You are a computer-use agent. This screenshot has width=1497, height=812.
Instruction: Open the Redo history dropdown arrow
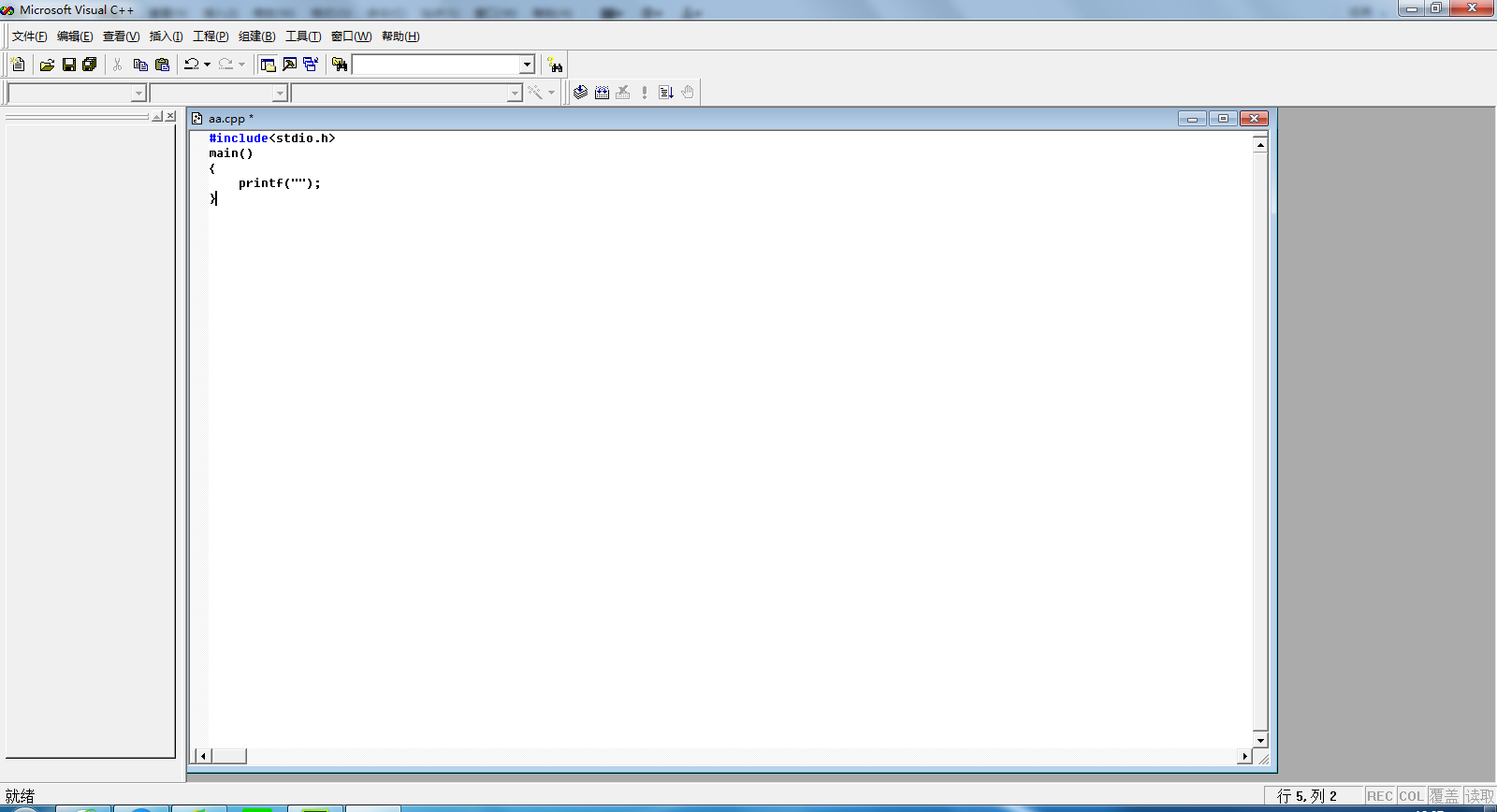[241, 65]
